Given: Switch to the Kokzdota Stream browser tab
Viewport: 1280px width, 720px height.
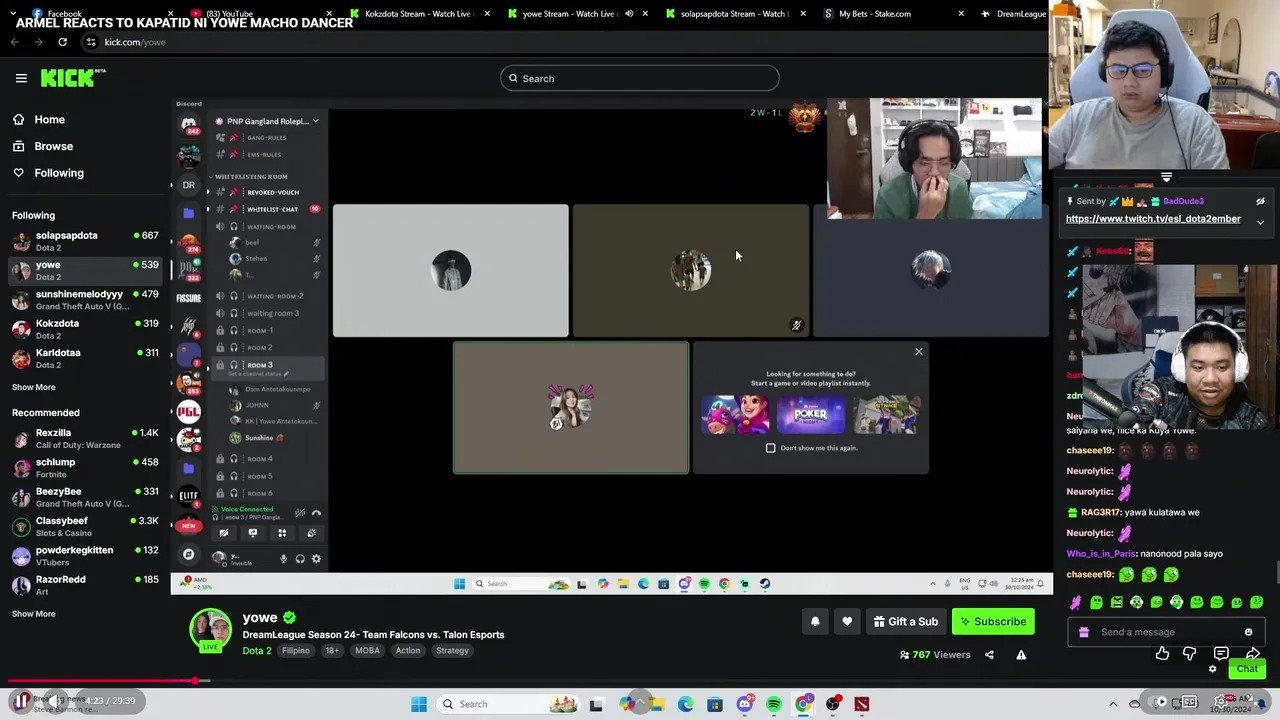Looking at the screenshot, I should [x=419, y=14].
